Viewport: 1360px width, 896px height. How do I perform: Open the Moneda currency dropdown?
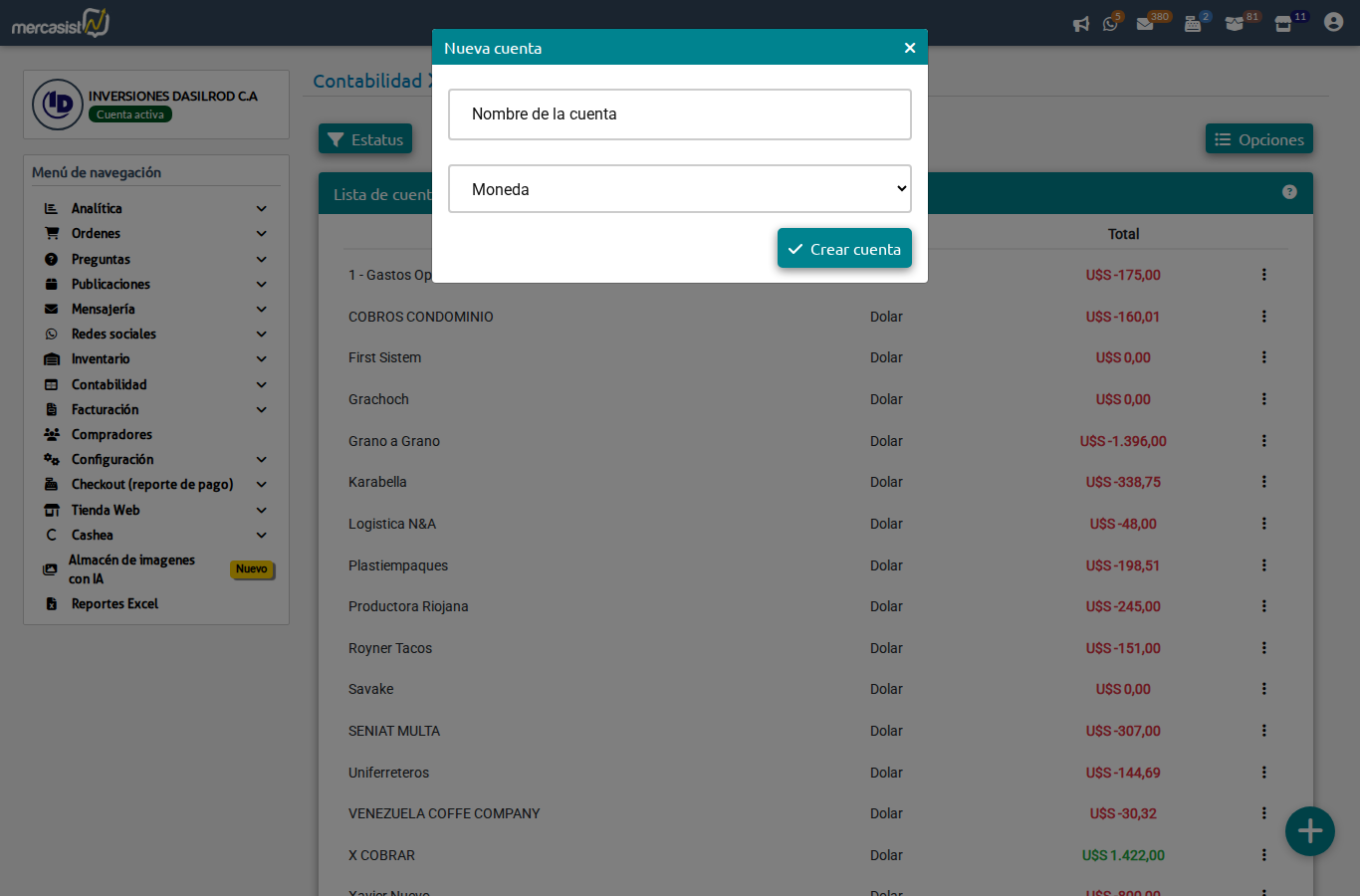679,189
